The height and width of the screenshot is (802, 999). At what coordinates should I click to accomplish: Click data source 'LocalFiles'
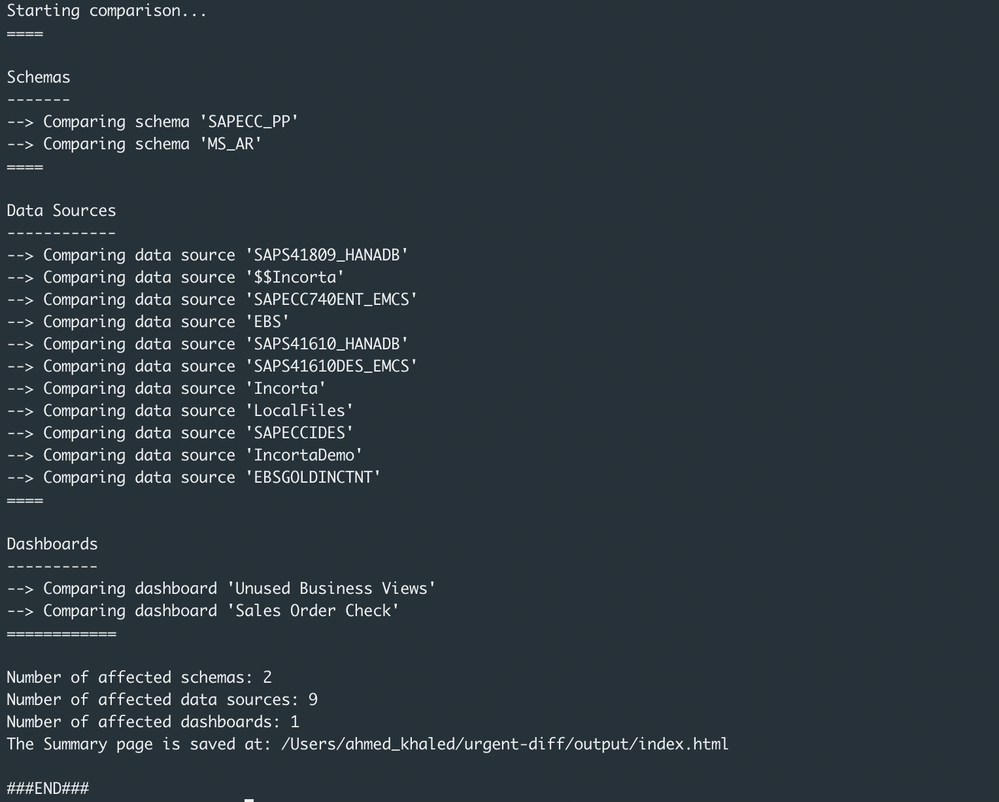(x=299, y=410)
